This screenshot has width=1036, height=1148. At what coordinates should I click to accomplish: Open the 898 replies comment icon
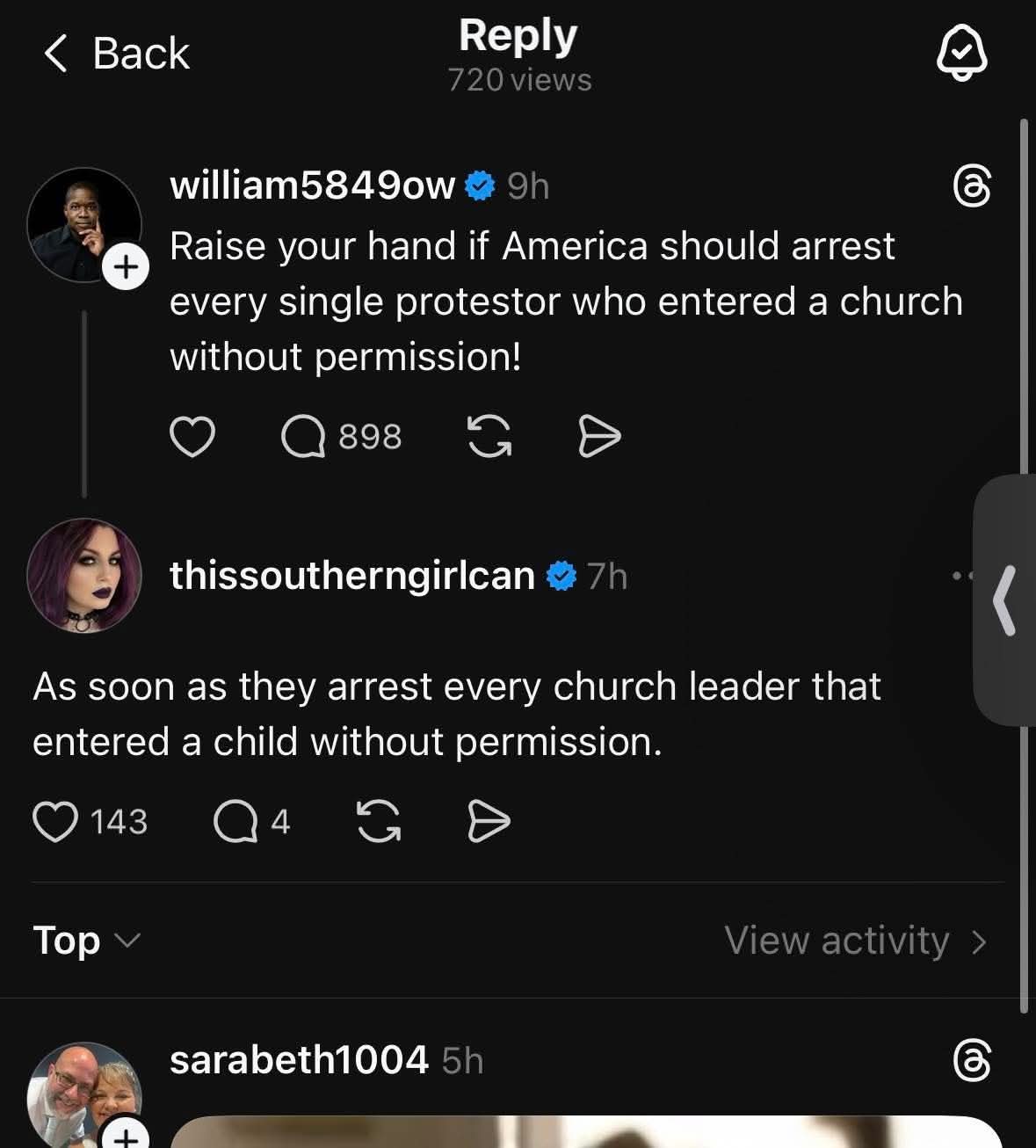[341, 437]
